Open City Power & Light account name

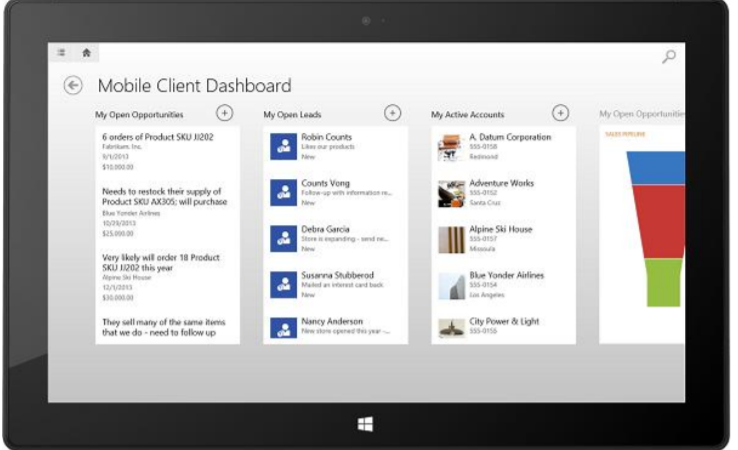pos(504,321)
